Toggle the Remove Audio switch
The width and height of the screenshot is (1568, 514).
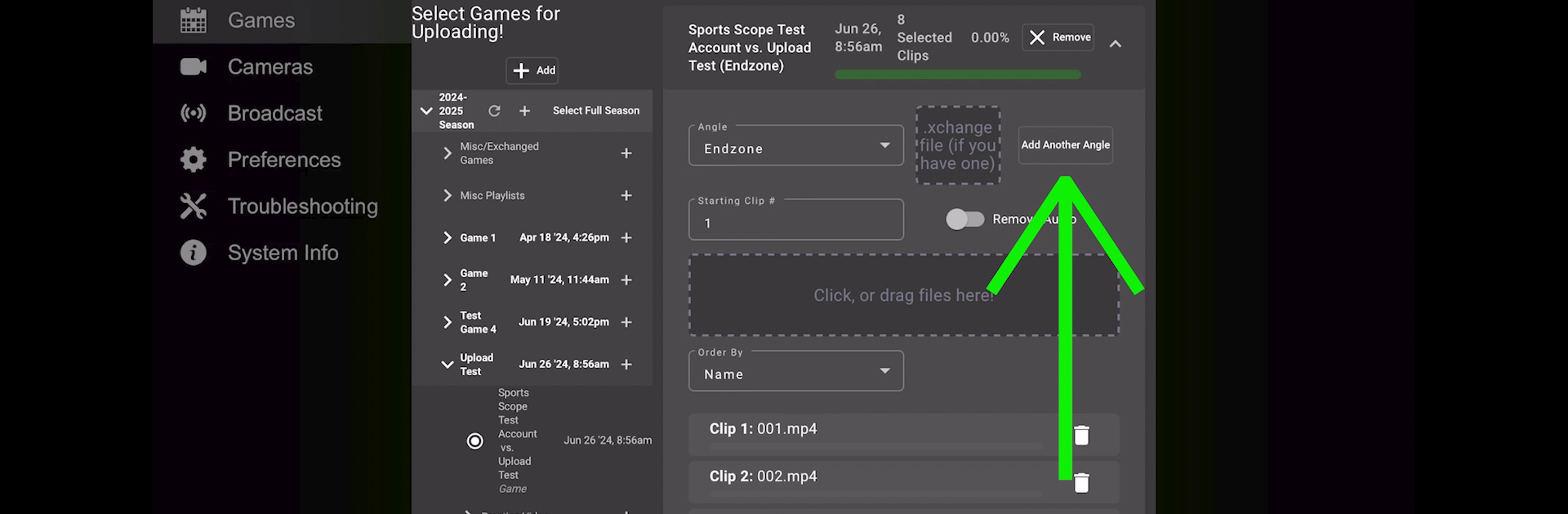964,219
